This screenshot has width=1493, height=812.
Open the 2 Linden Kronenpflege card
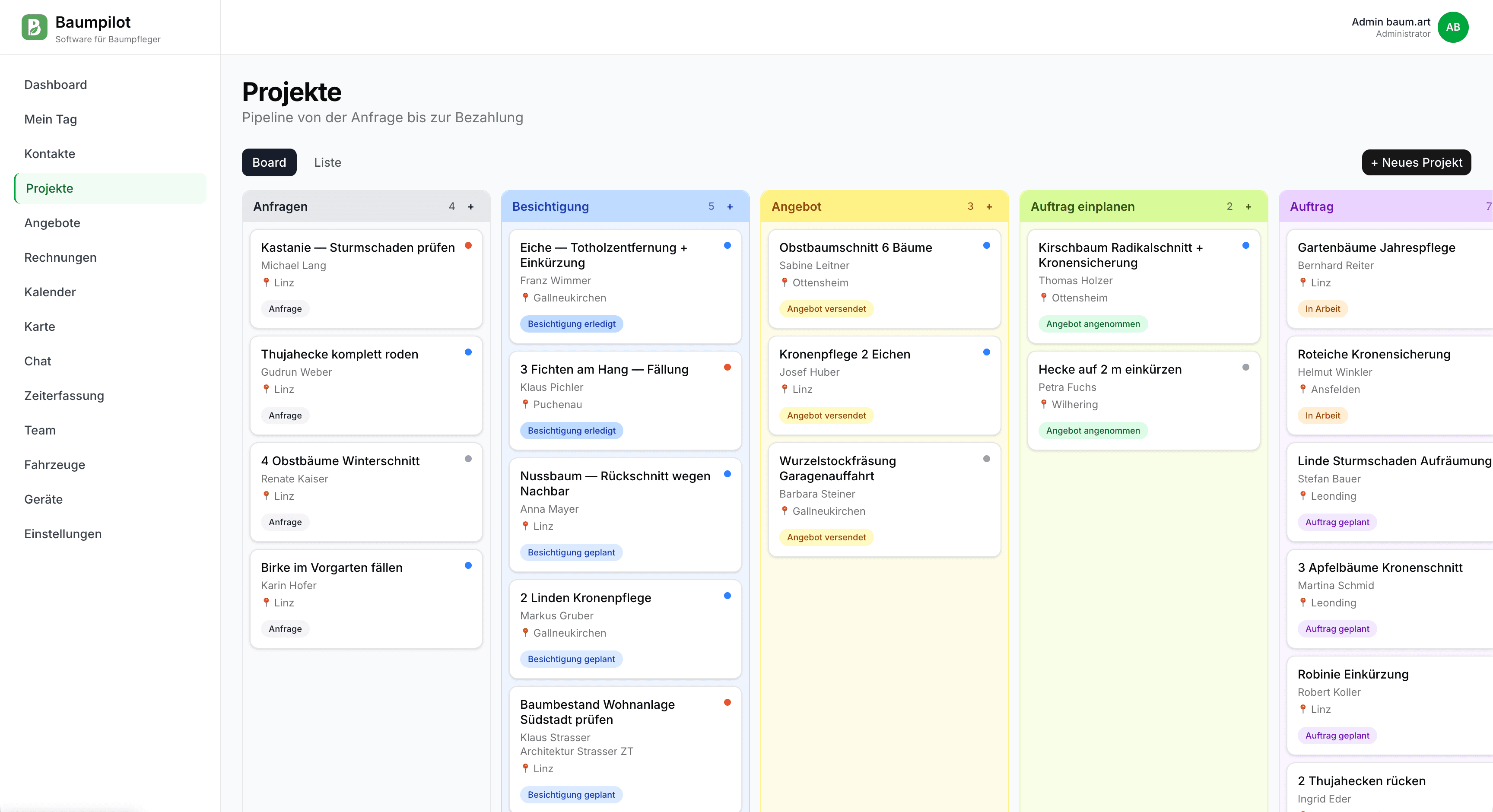click(626, 629)
